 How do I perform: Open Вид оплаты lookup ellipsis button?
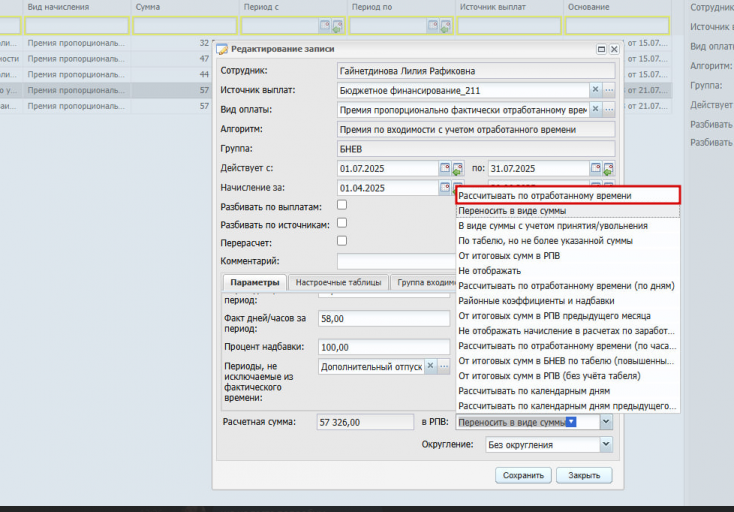coord(609,110)
